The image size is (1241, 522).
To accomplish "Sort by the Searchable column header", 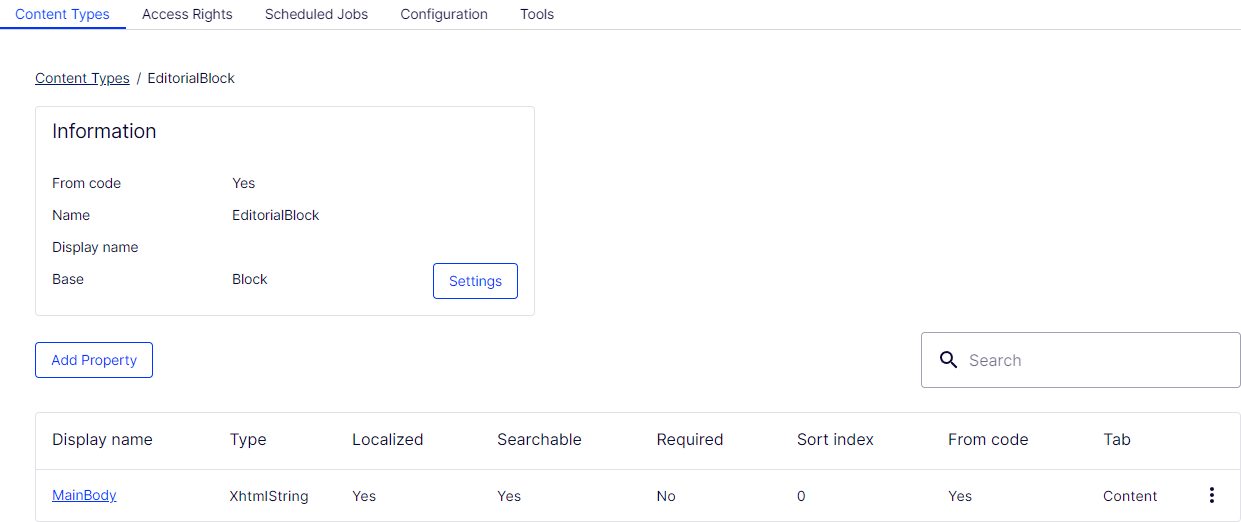I will (539, 439).
